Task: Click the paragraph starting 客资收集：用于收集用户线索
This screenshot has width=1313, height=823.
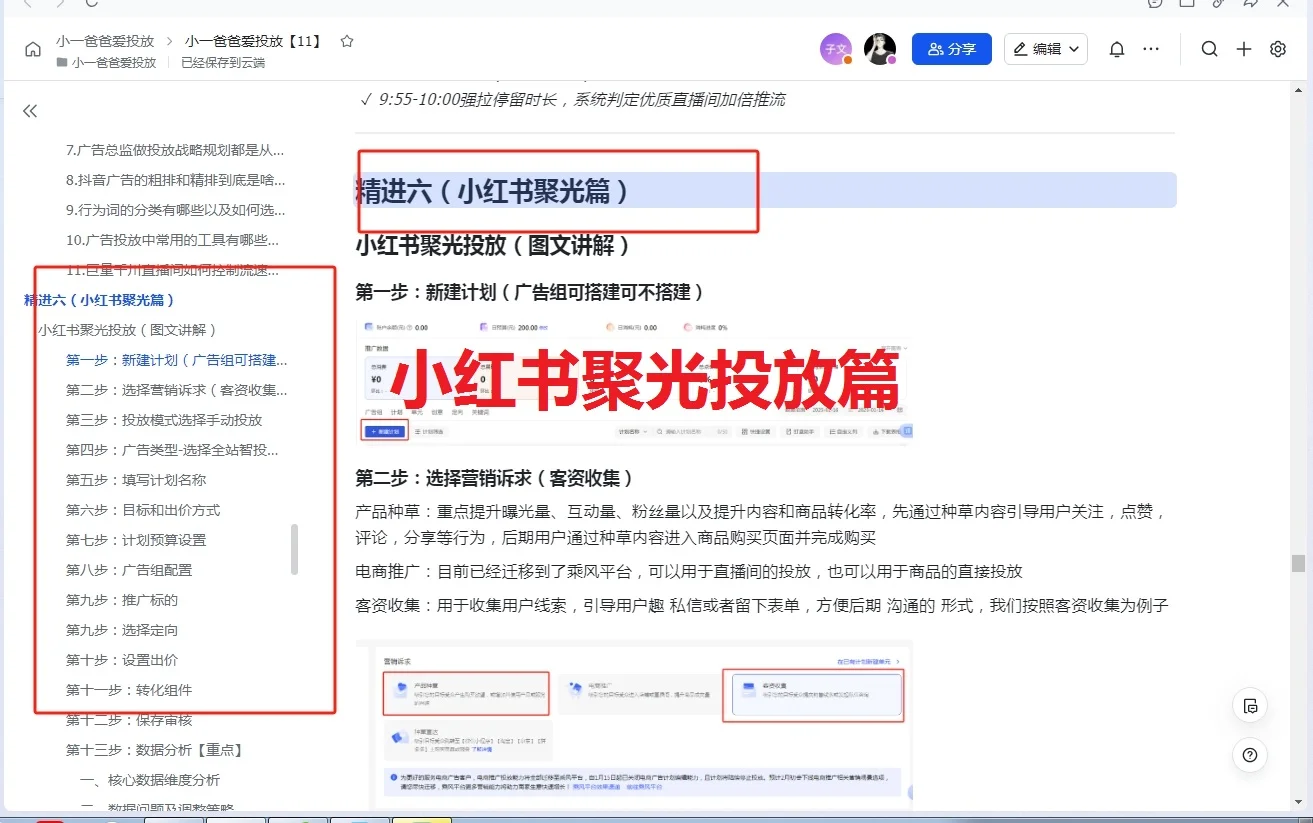Action: click(762, 605)
